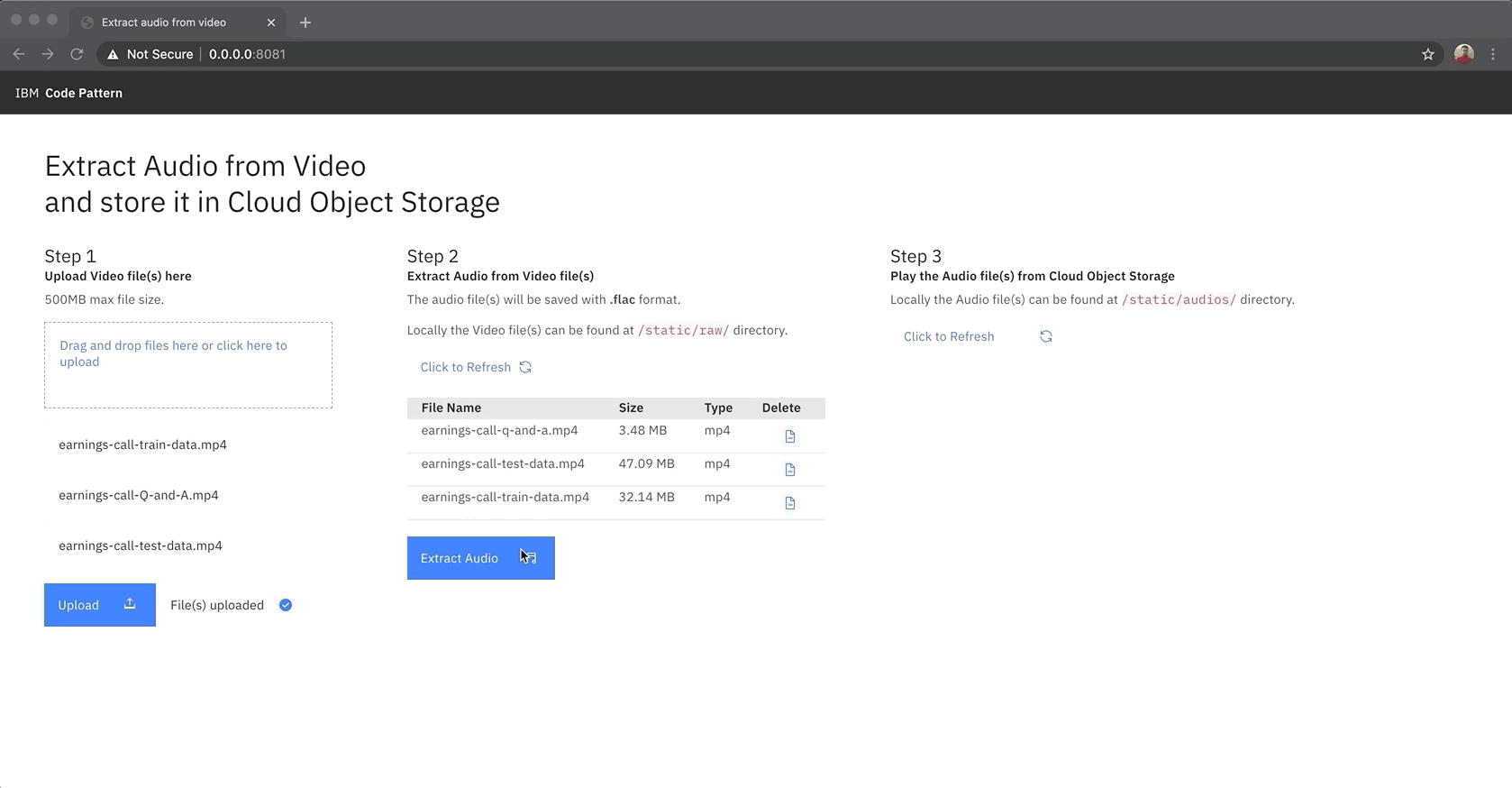Delete earnings-call-q-and-a.mp4 via its row icon
This screenshot has height=788, width=1512.
pos(789,436)
